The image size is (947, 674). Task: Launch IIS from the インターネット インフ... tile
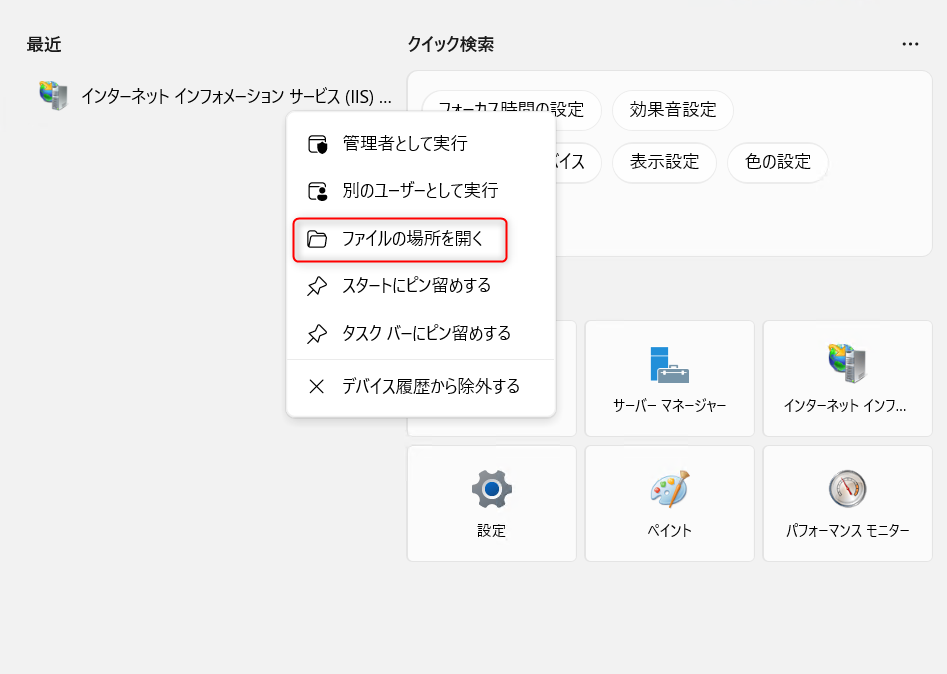click(846, 378)
